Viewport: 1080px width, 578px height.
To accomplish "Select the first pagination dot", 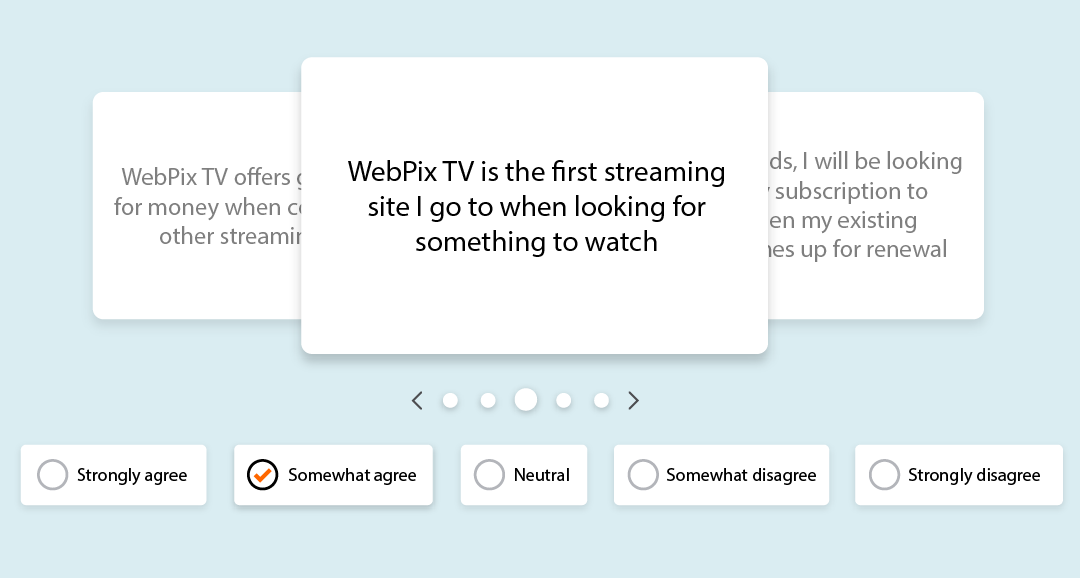I will 450,400.
